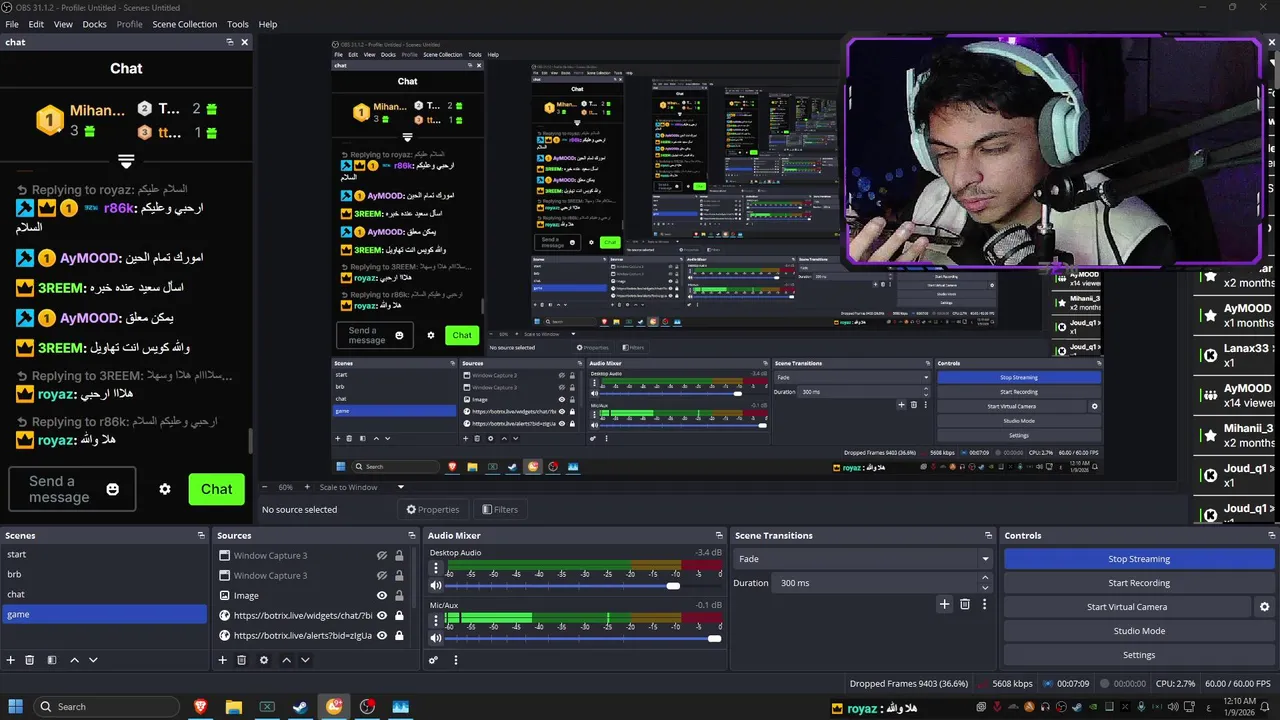This screenshot has width=1280, height=720.
Task: Open Settings from Controls dock
Action: click(x=1139, y=655)
